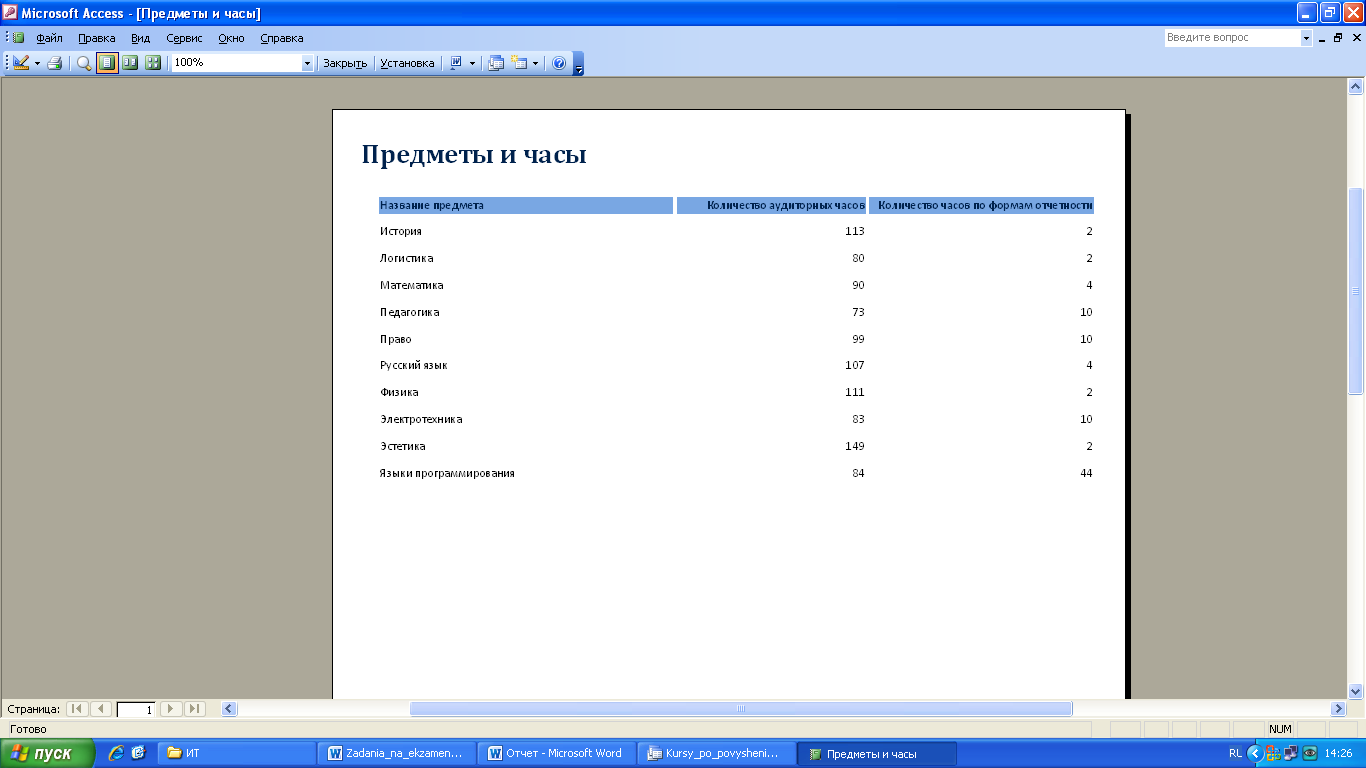Click horizontal scrollbar left arrow
This screenshot has width=1366, height=768.
pos(229,709)
